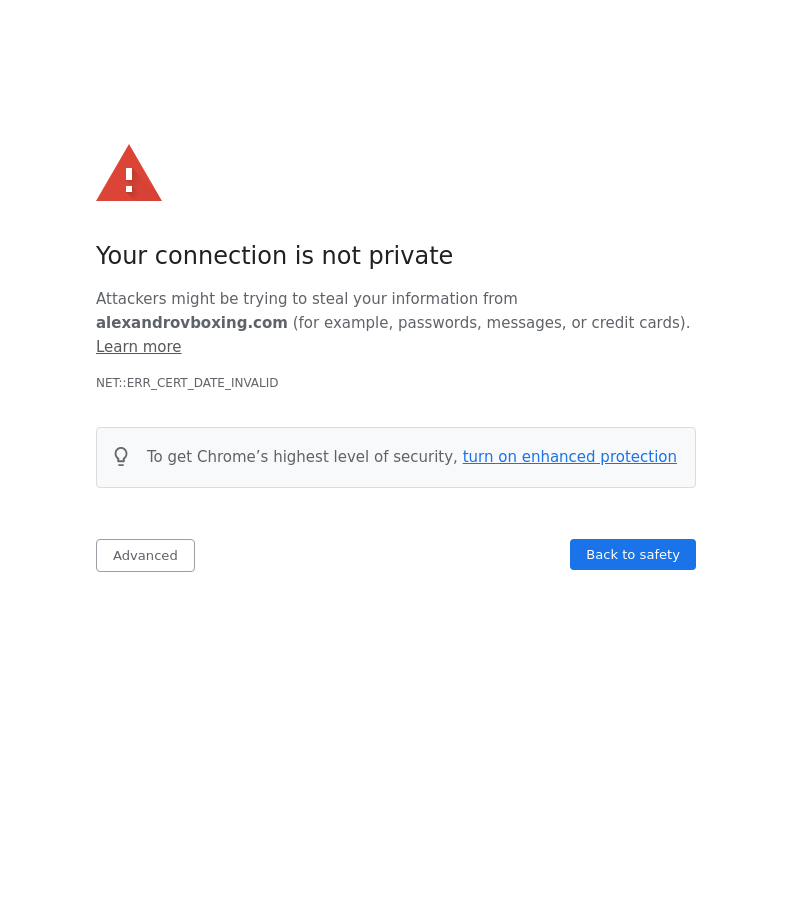
Task: Click the NET::ERR_CERT_DATE_INVALID error code
Action: 187,383
